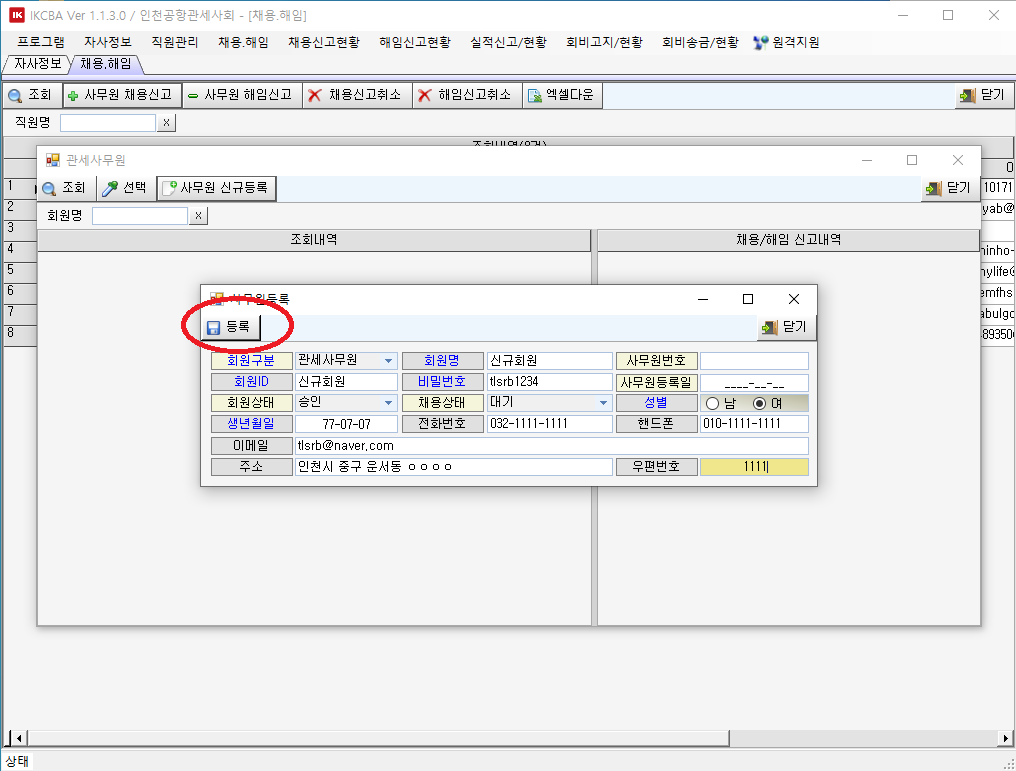Clear 회원명 search with X button

[199, 215]
